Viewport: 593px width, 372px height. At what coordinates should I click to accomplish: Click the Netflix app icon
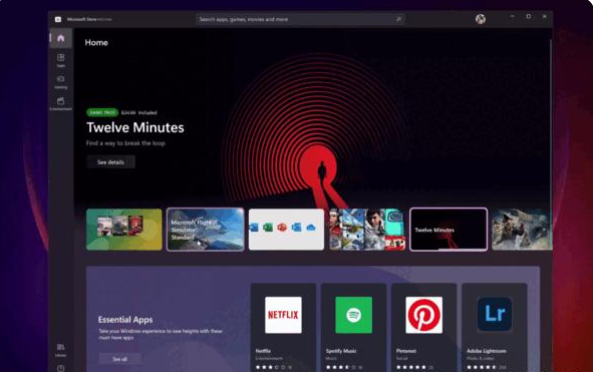pyautogui.click(x=283, y=315)
